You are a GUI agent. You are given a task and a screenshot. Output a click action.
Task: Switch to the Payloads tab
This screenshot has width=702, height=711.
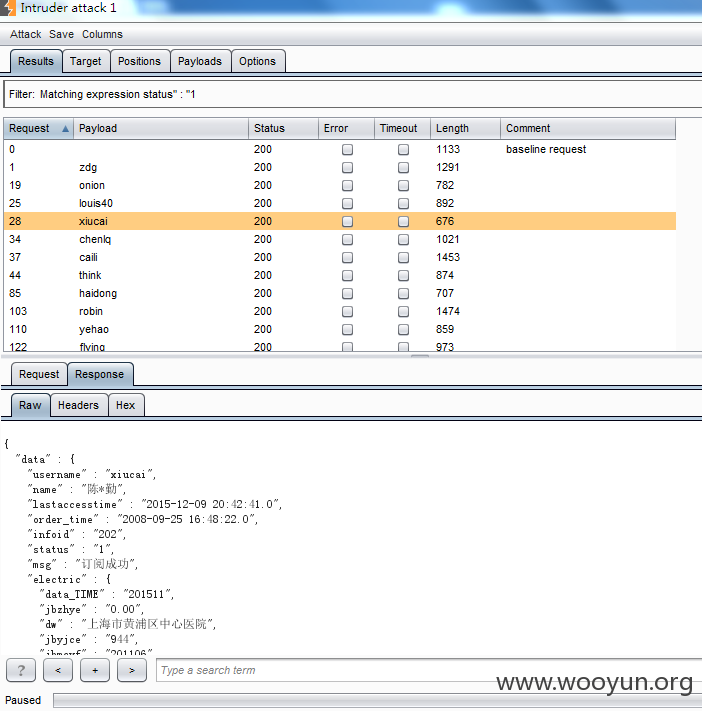pyautogui.click(x=200, y=61)
